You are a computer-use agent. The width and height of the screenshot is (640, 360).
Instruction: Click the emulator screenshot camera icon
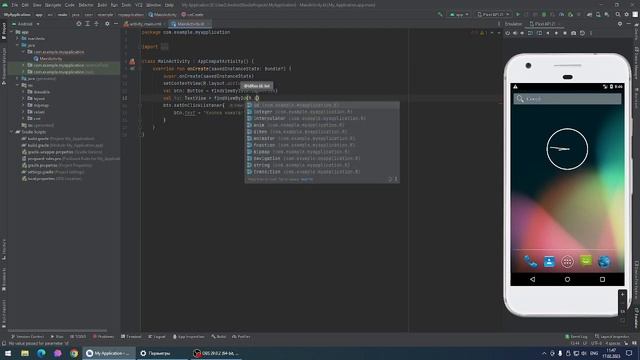pyautogui.click(x=573, y=33)
